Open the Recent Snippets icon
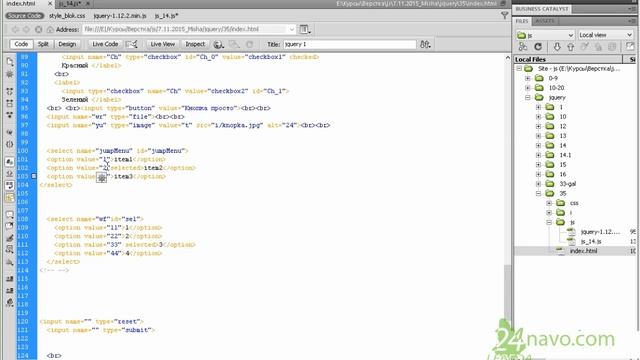Viewport: 640px width, 360px height. tap(10, 249)
